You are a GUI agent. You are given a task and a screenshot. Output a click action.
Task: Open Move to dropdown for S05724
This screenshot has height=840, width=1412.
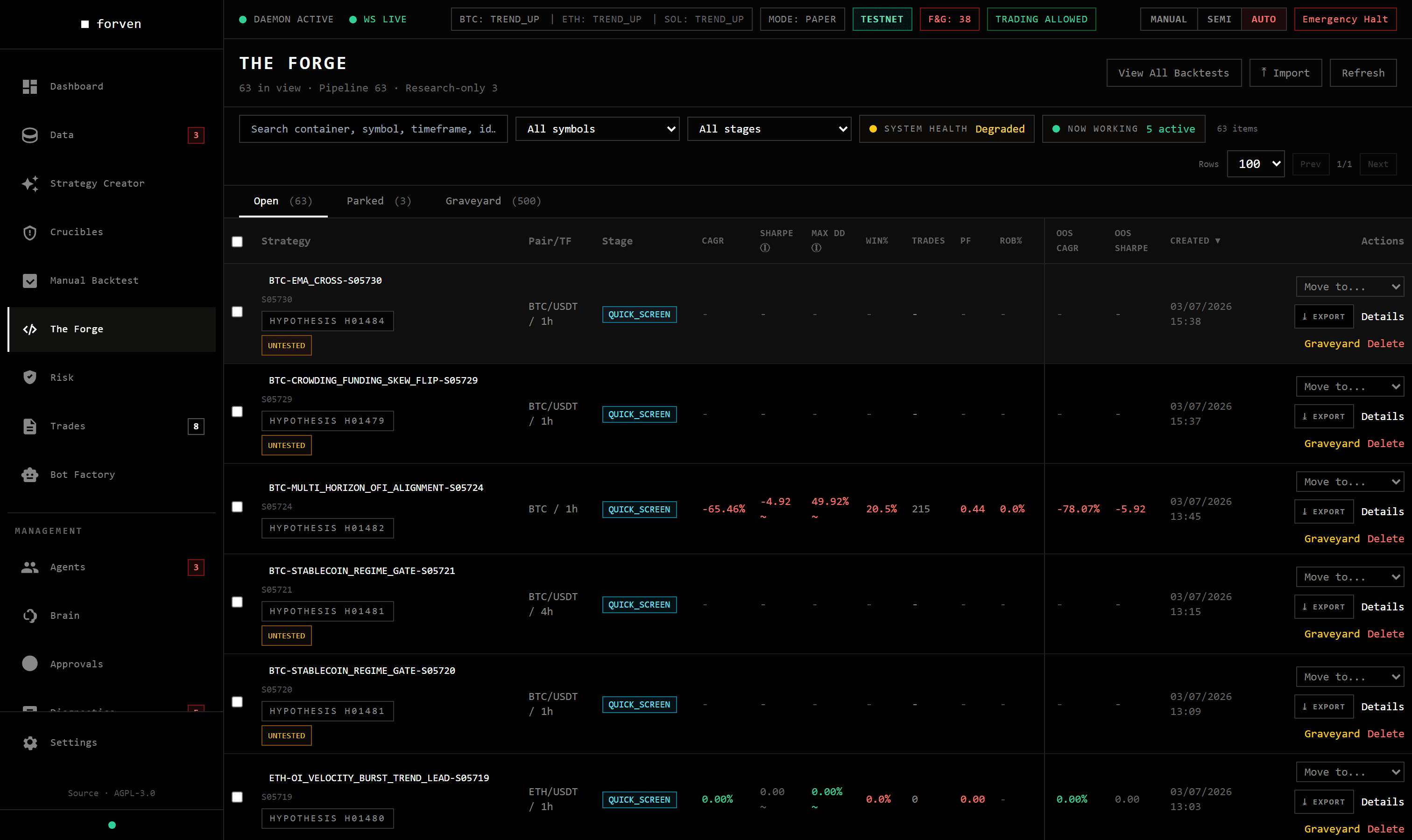(1350, 482)
